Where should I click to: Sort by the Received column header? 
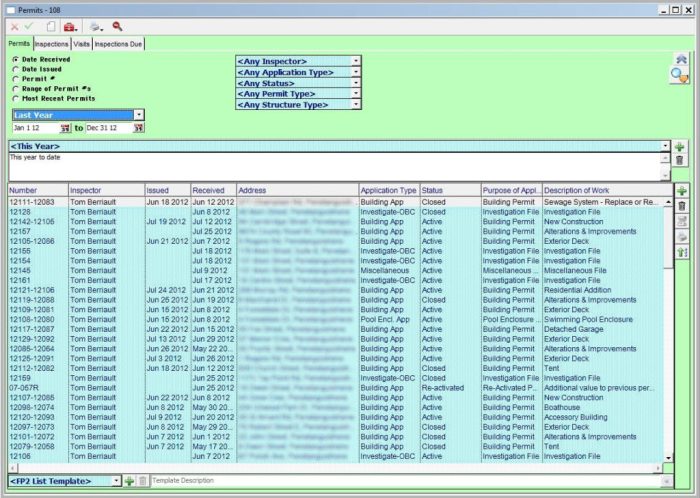(x=214, y=191)
